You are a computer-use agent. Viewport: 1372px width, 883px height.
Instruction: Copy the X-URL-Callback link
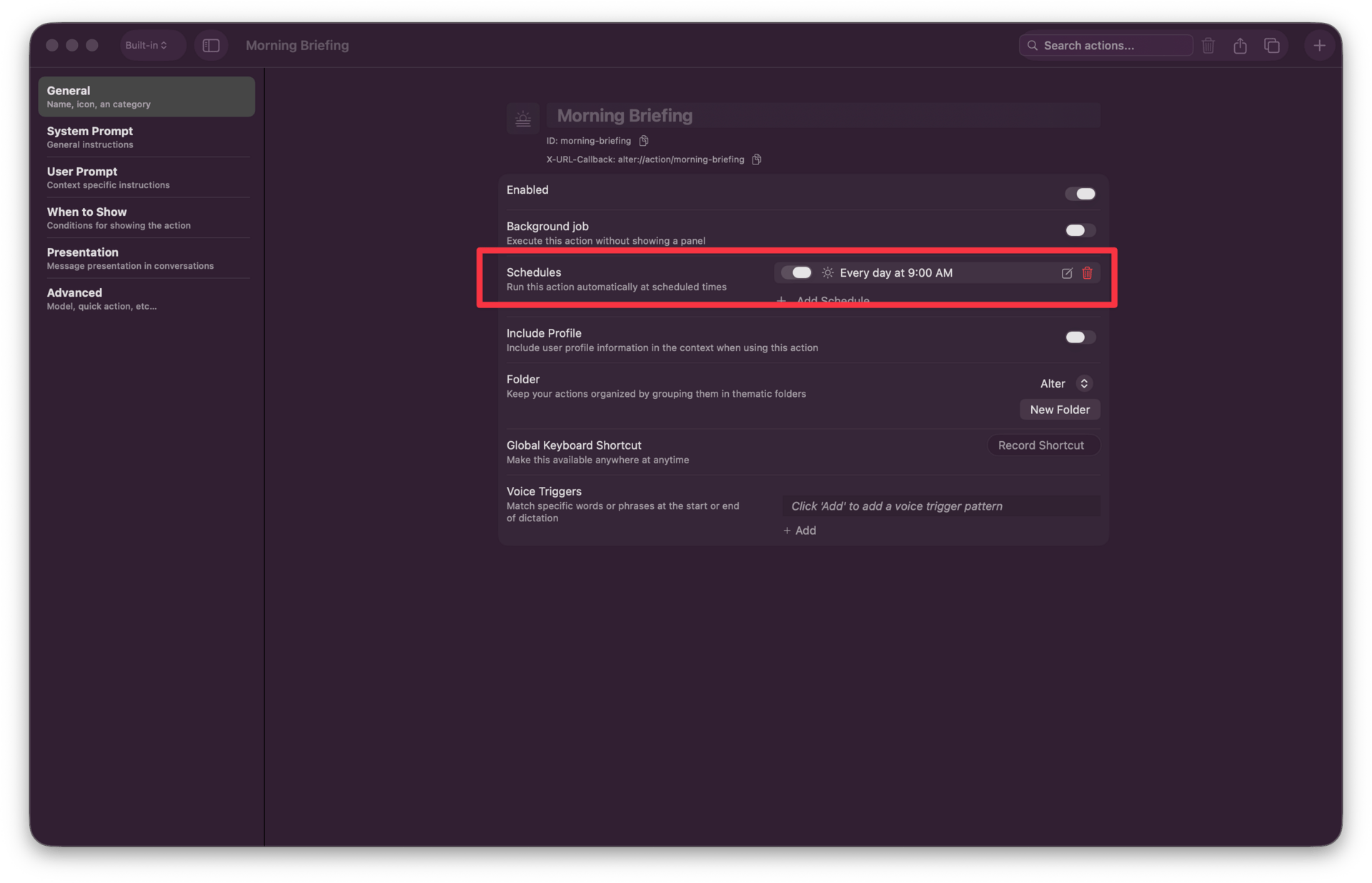tap(757, 159)
